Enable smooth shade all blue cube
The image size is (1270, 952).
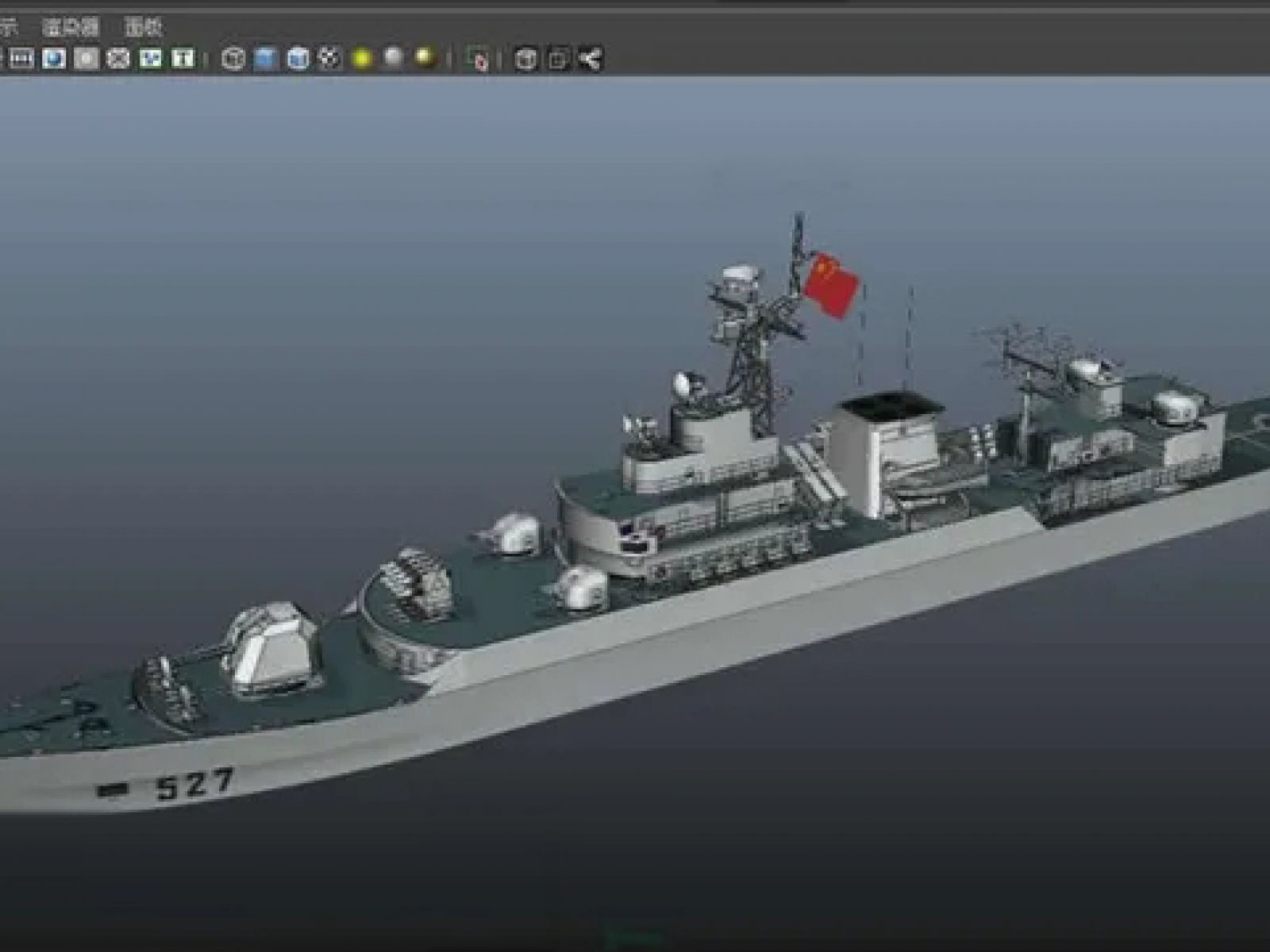[x=266, y=58]
